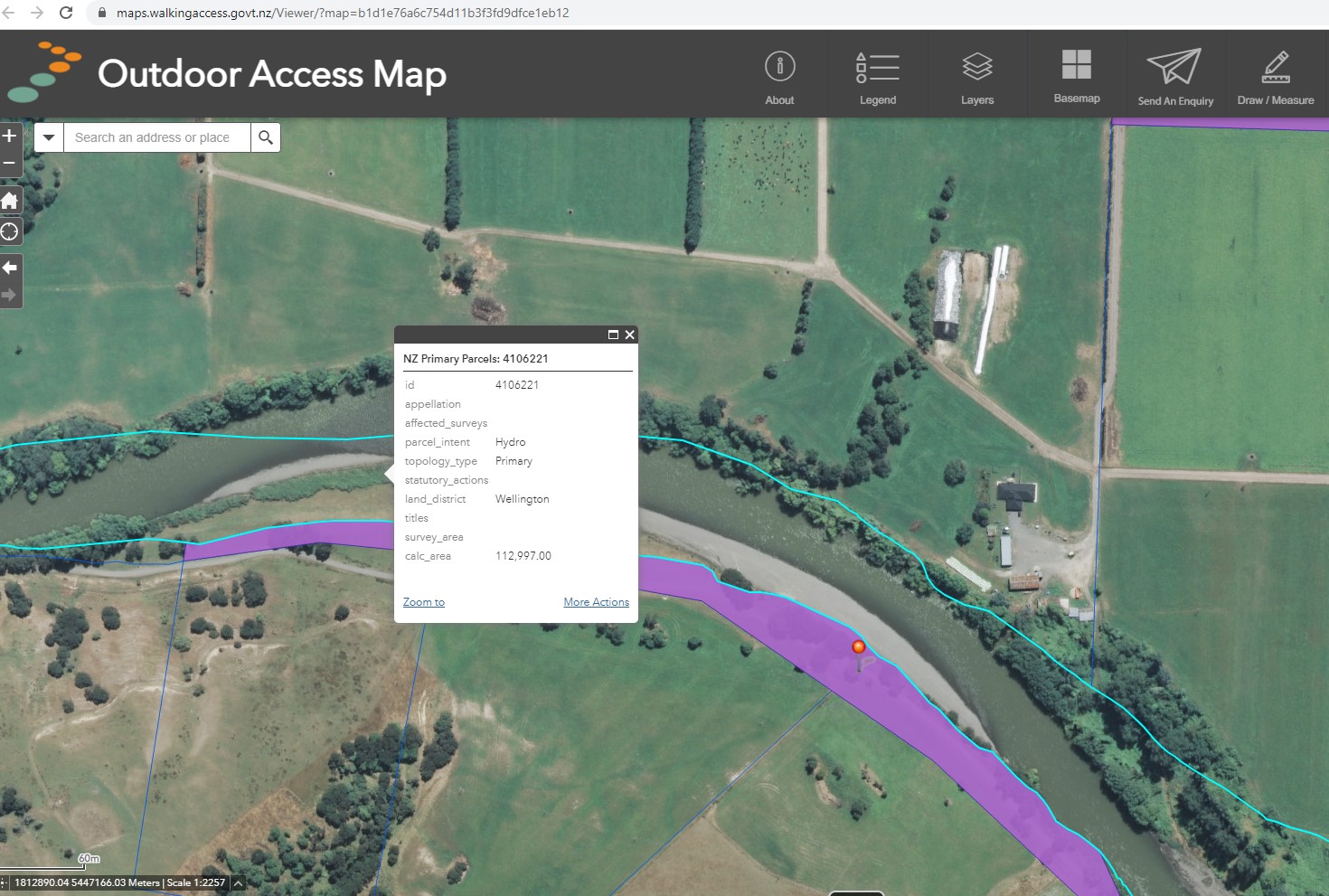This screenshot has height=896, width=1329.
Task: Find my location on the map
Action: [10, 231]
